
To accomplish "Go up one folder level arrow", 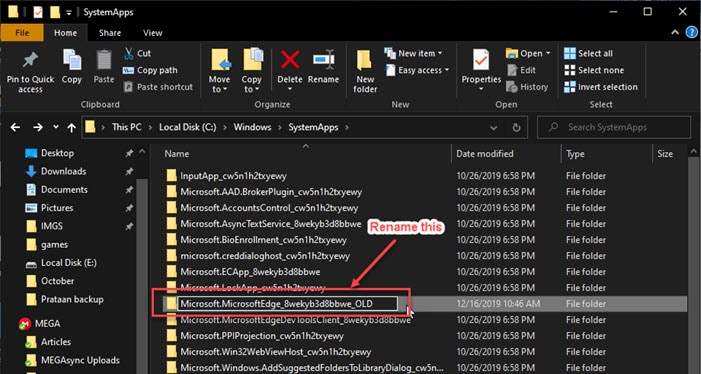I will (72, 128).
